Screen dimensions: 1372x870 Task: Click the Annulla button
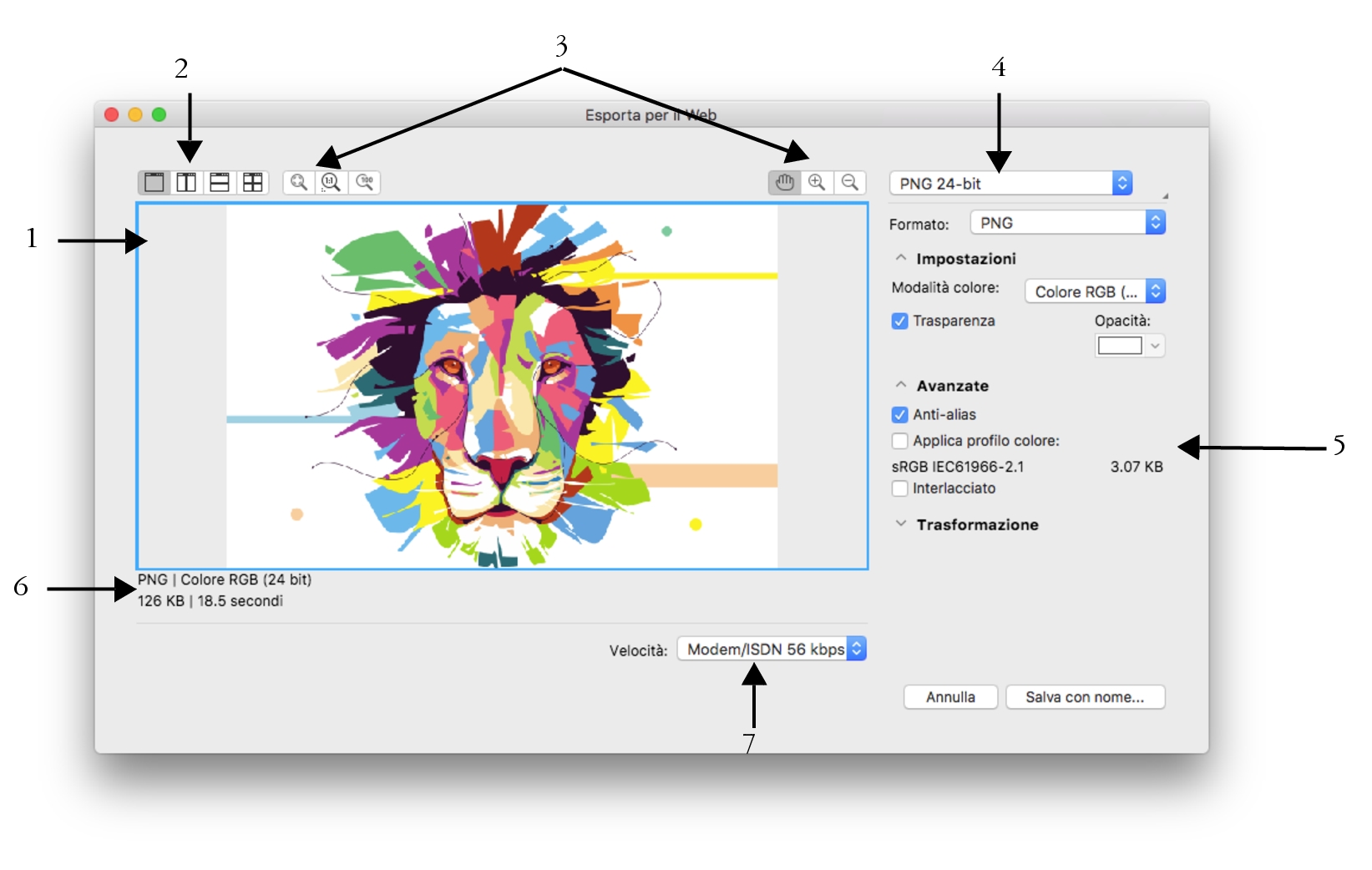point(950,697)
